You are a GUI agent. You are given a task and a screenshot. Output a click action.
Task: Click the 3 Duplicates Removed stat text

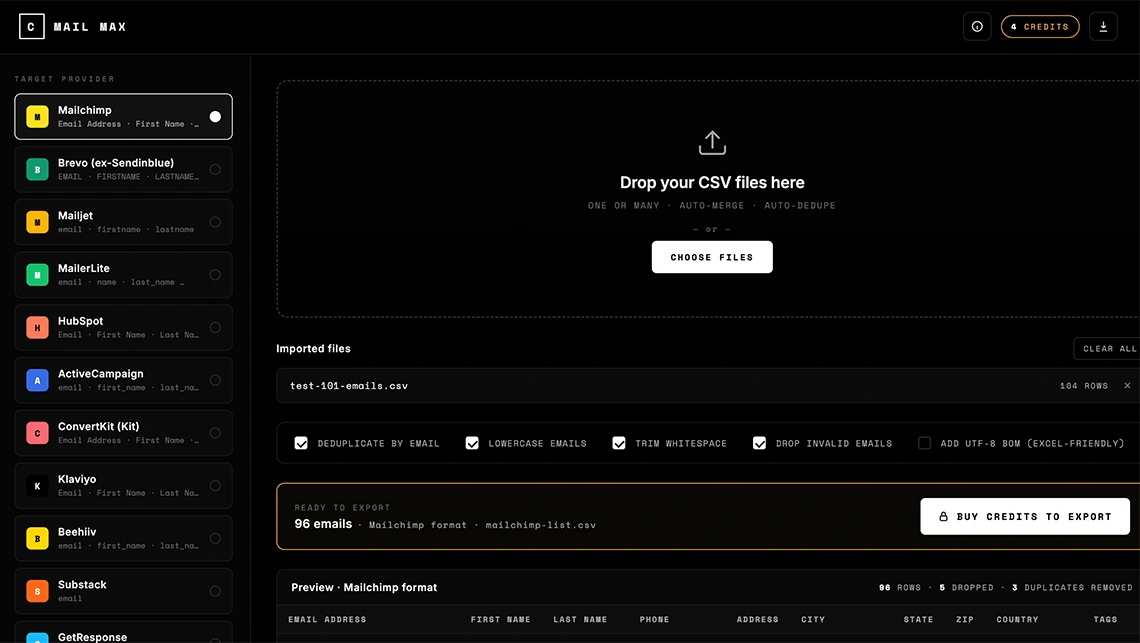tap(1072, 588)
